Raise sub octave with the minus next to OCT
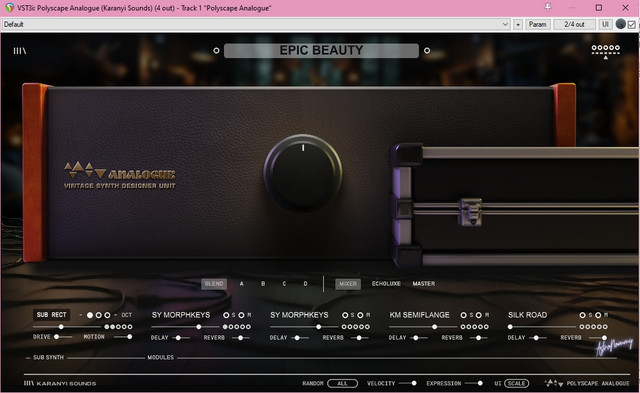640x393 pixels. (116, 315)
